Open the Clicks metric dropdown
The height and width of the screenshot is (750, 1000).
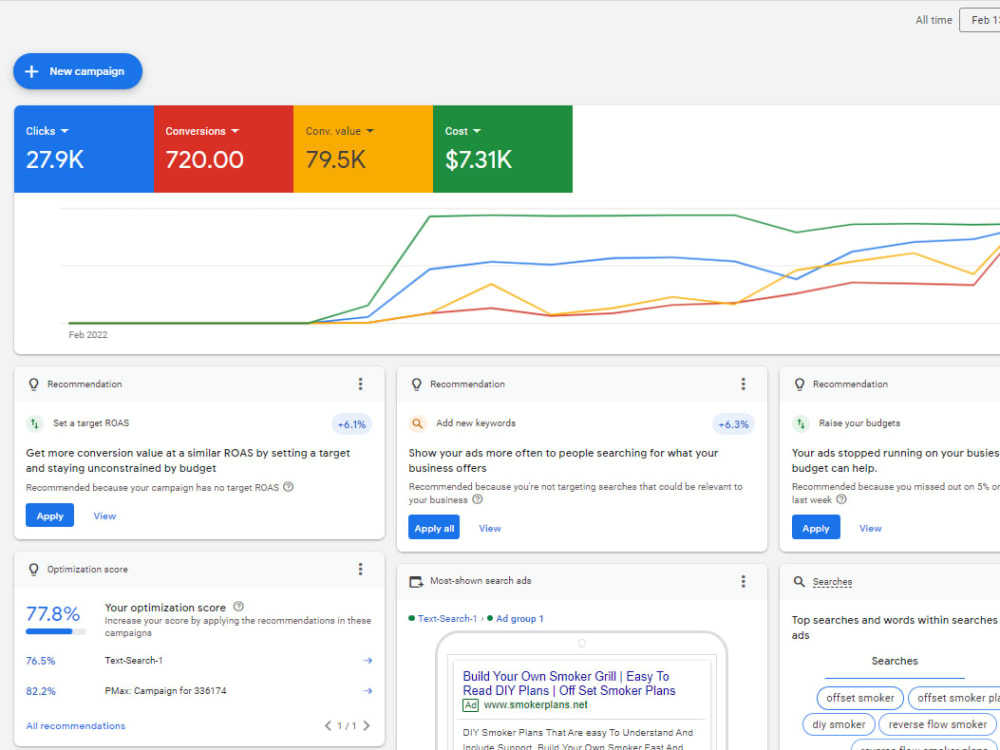(x=47, y=131)
